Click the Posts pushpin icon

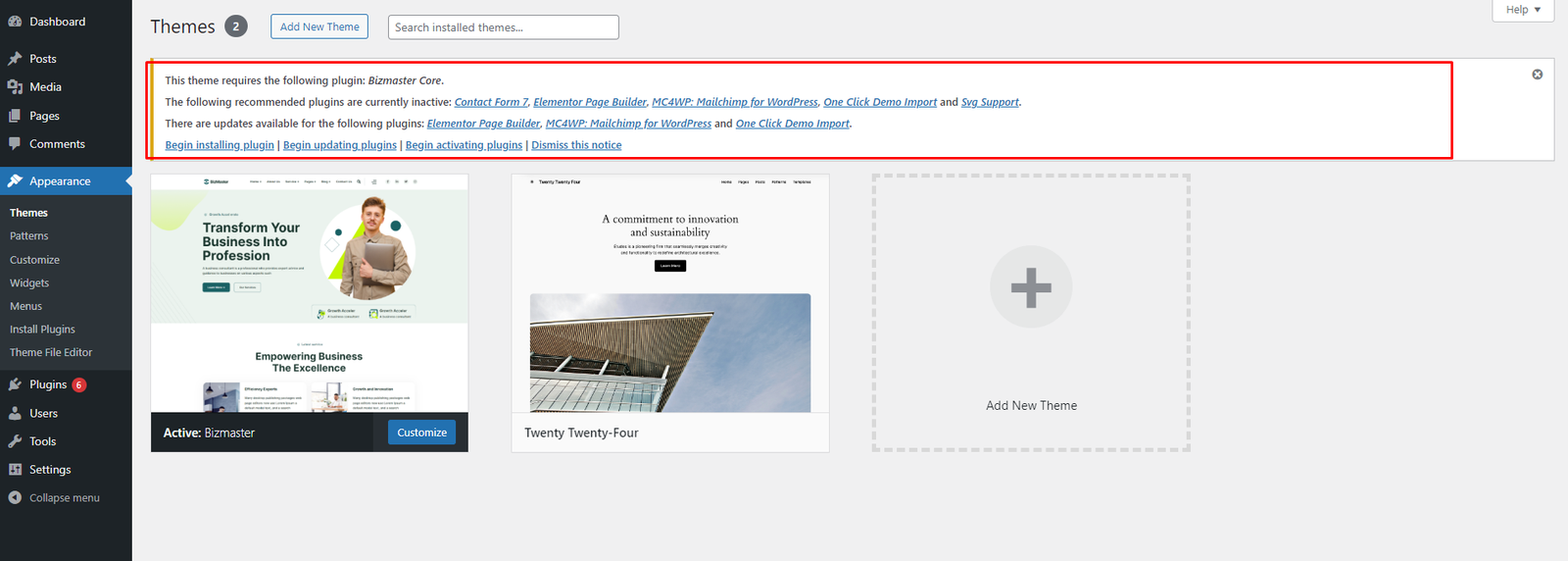15,59
